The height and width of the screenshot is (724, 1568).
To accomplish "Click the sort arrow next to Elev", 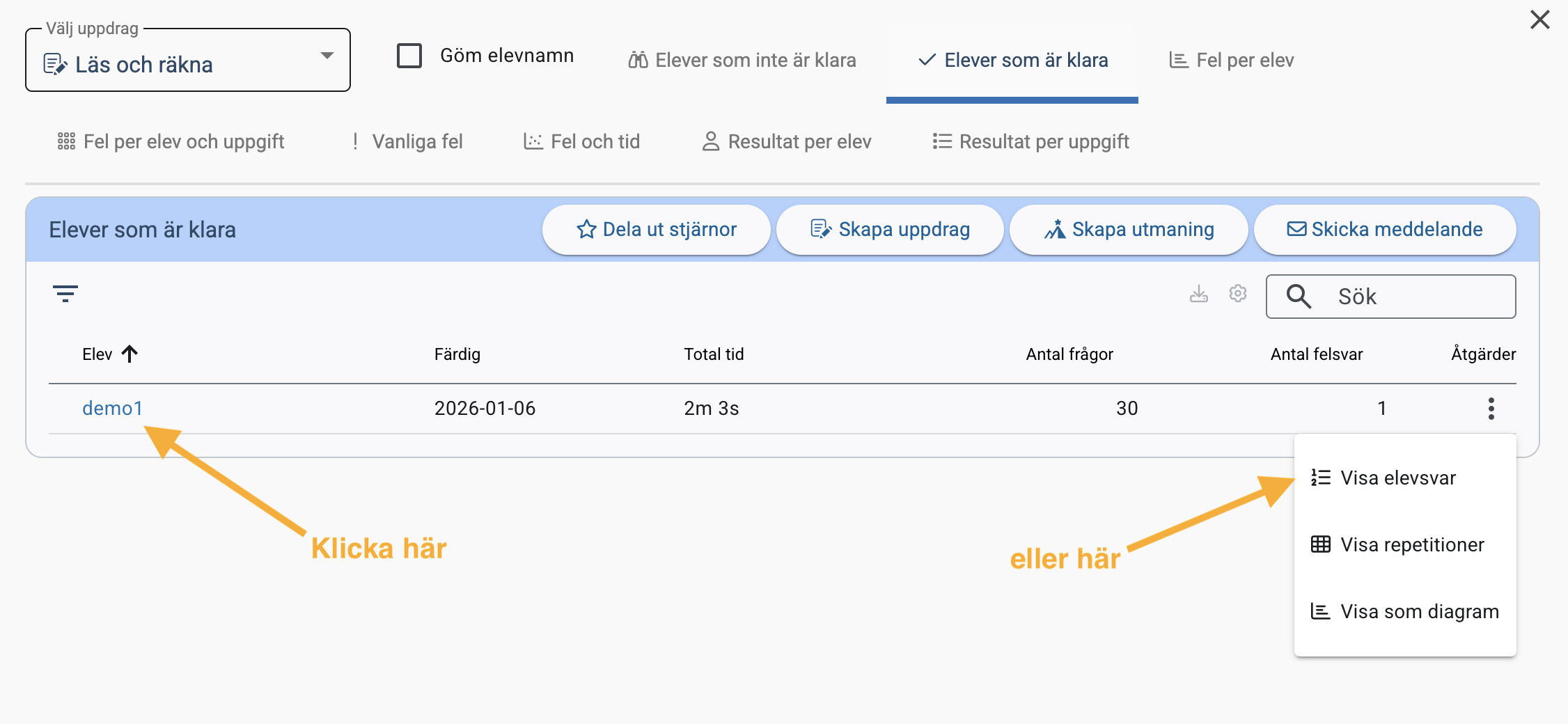I will tap(130, 354).
